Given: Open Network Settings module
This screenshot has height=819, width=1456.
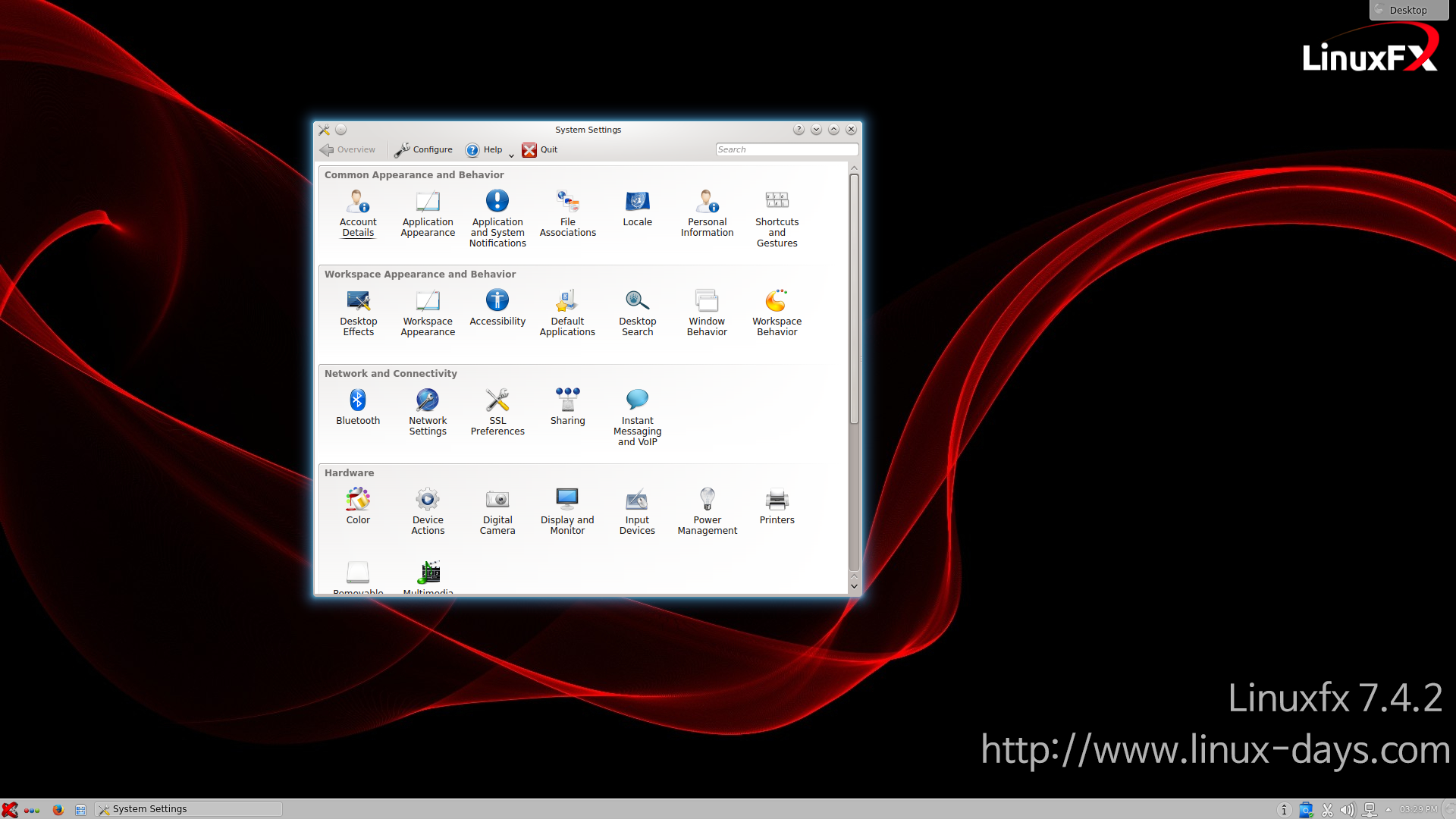Looking at the screenshot, I should pyautogui.click(x=428, y=412).
